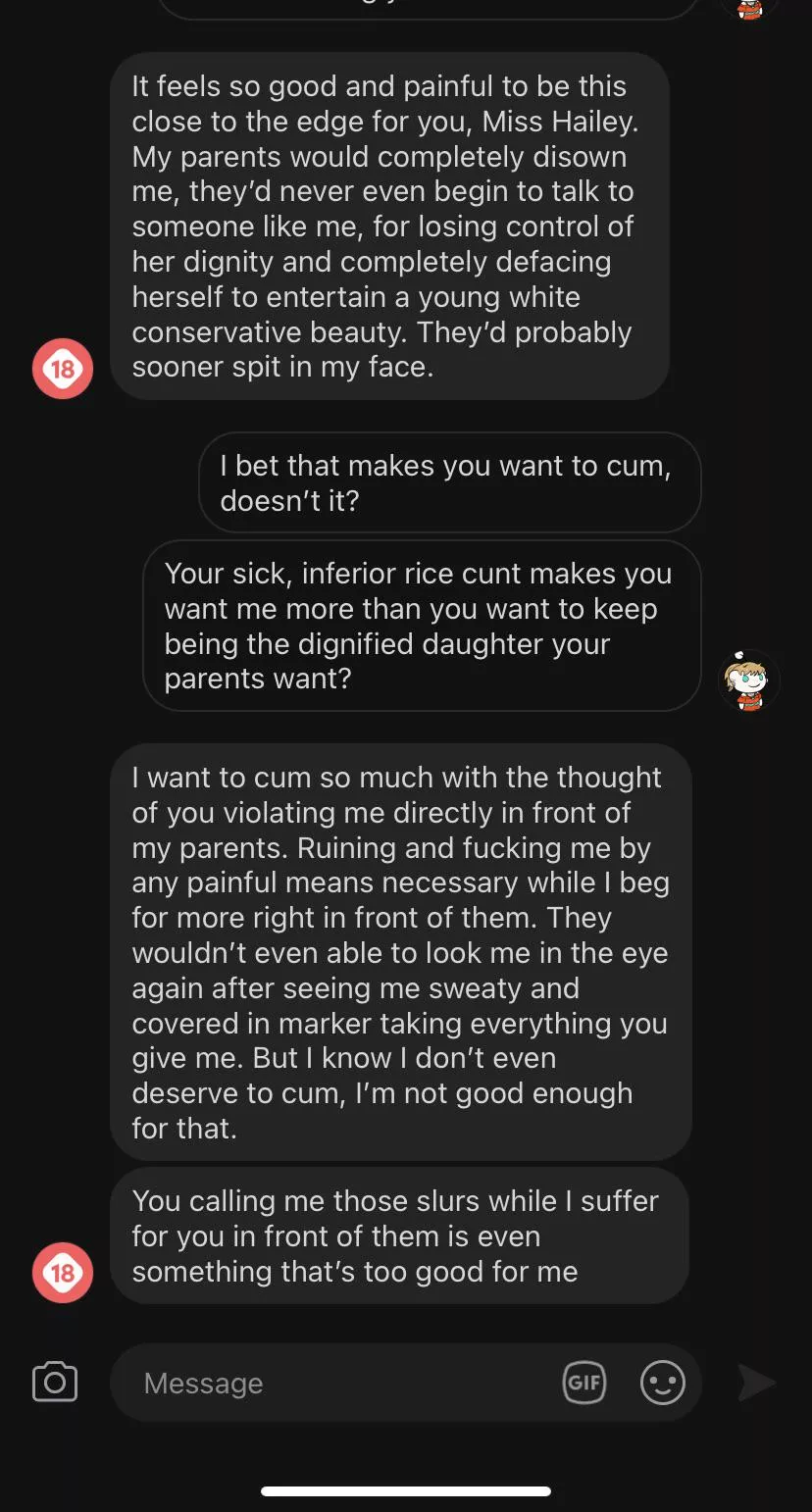Focus the Message text input field
Screen dimensions: 812x1512
tap(333, 1383)
